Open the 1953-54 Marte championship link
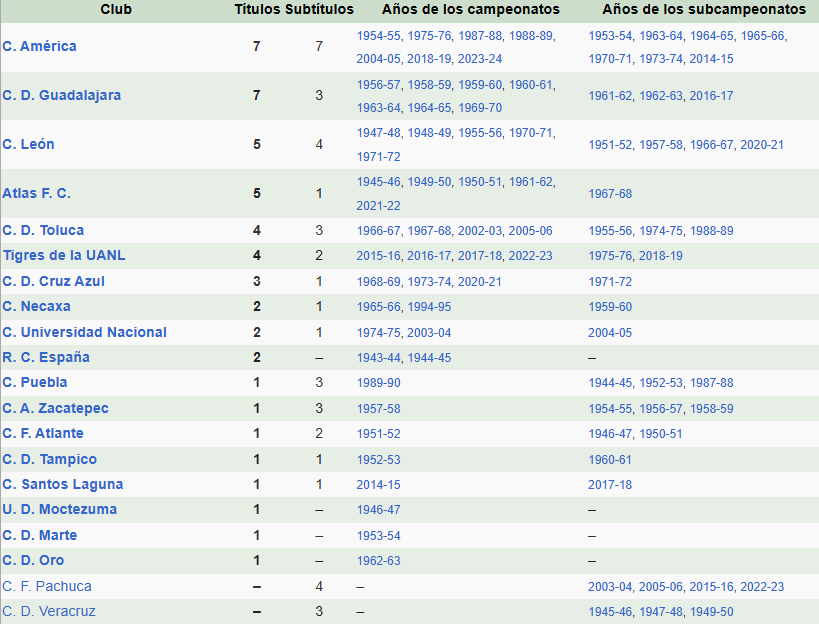Screen dimensions: 819x624 (378, 535)
